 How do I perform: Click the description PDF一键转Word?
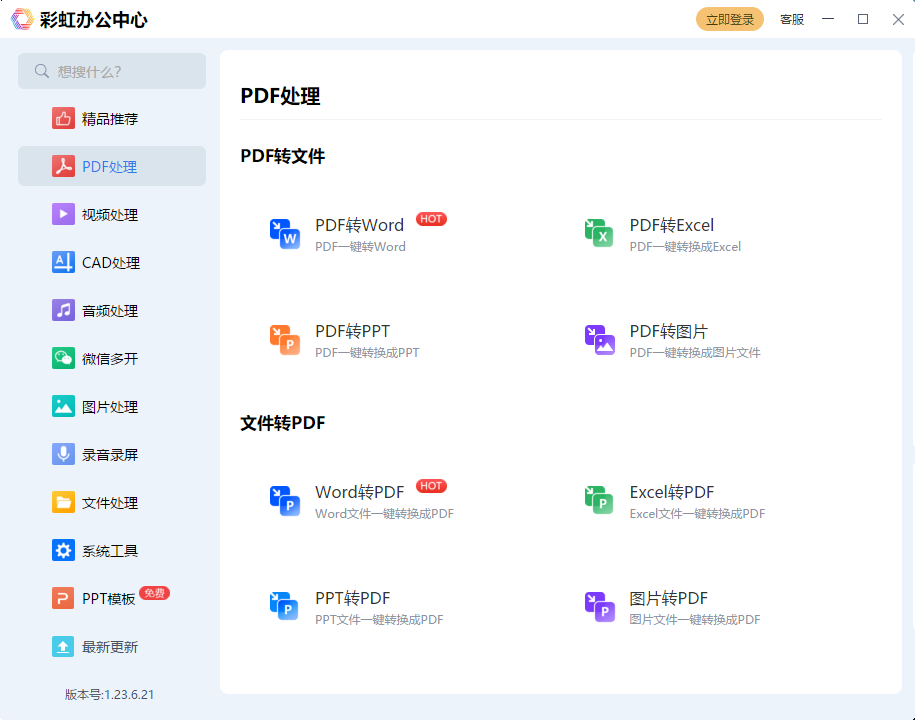pos(360,247)
